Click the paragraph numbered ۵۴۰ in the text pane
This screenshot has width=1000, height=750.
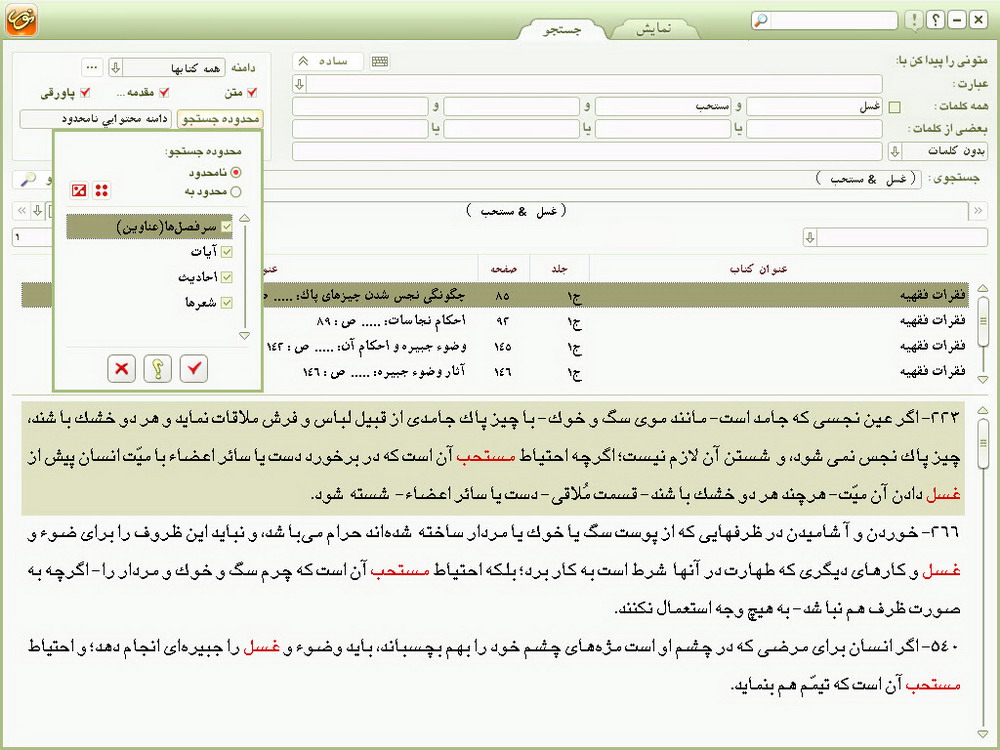pos(493,666)
